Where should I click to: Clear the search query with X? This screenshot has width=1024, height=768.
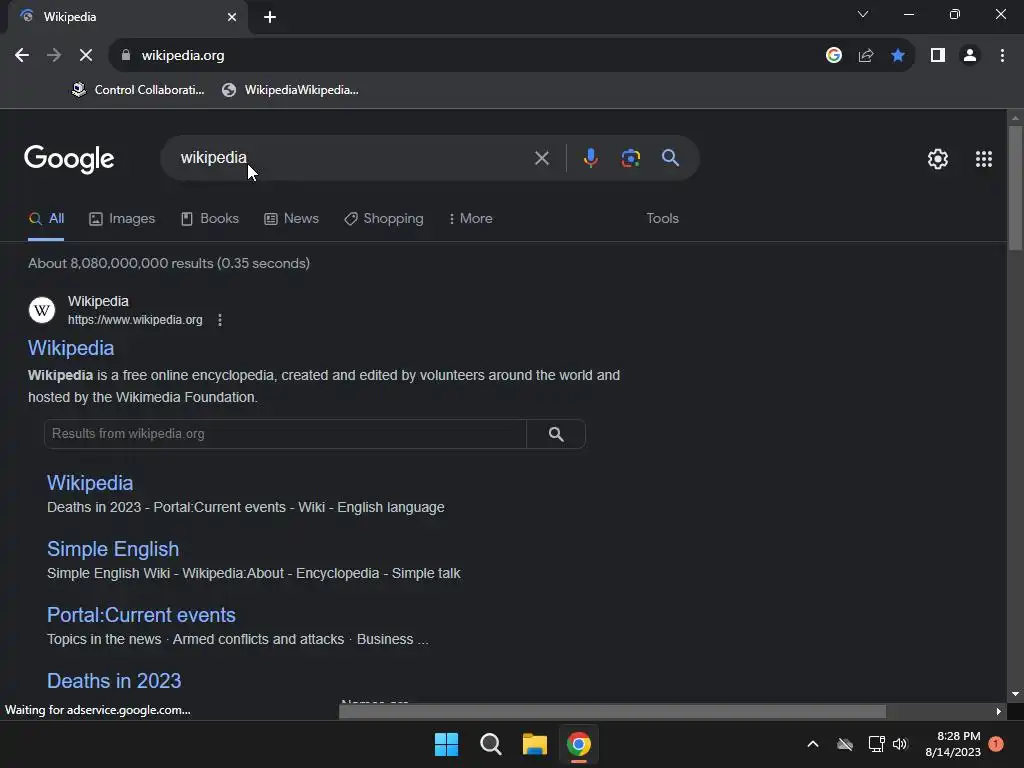pyautogui.click(x=541, y=158)
